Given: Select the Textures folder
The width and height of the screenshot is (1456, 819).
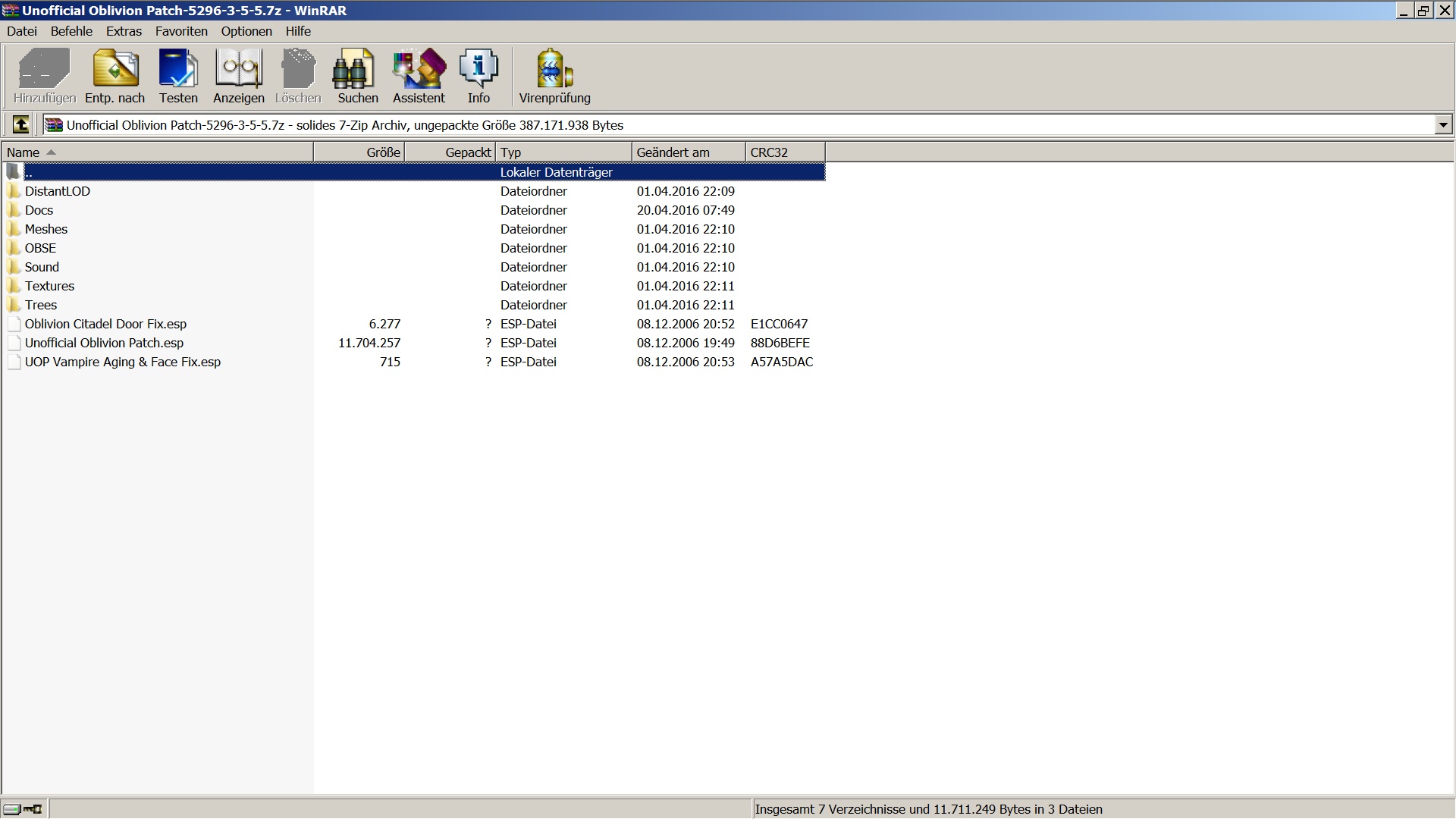Looking at the screenshot, I should 49,286.
